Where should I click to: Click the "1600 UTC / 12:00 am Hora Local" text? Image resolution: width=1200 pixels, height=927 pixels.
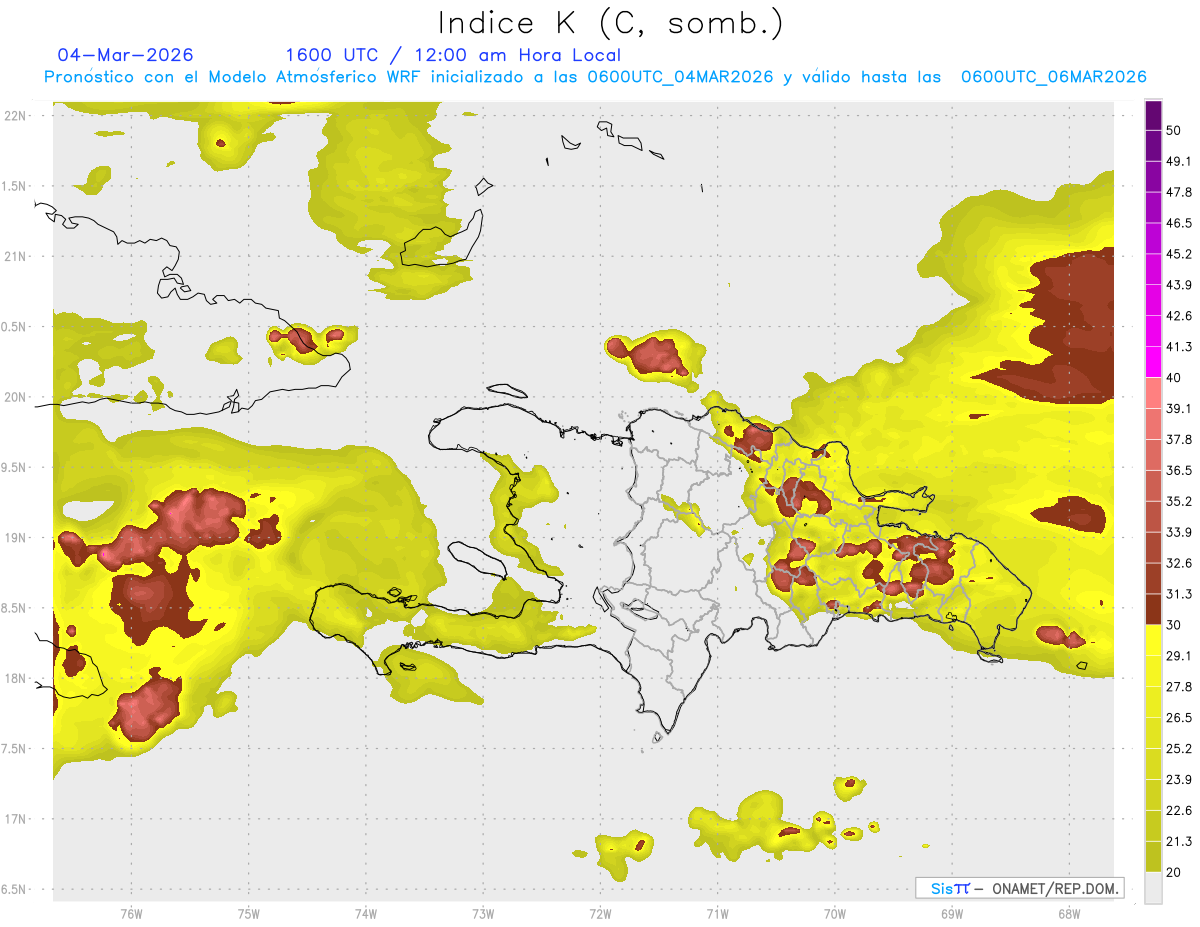453,55
